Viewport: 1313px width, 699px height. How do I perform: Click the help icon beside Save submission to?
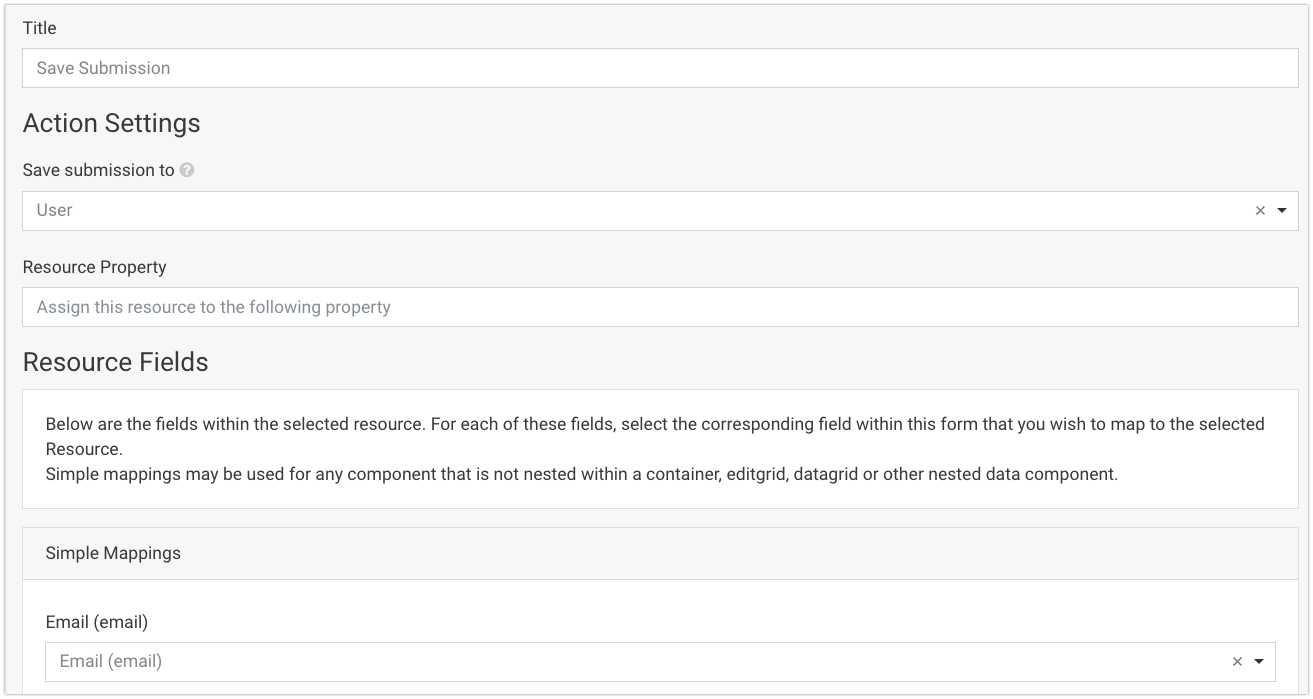[x=187, y=171]
